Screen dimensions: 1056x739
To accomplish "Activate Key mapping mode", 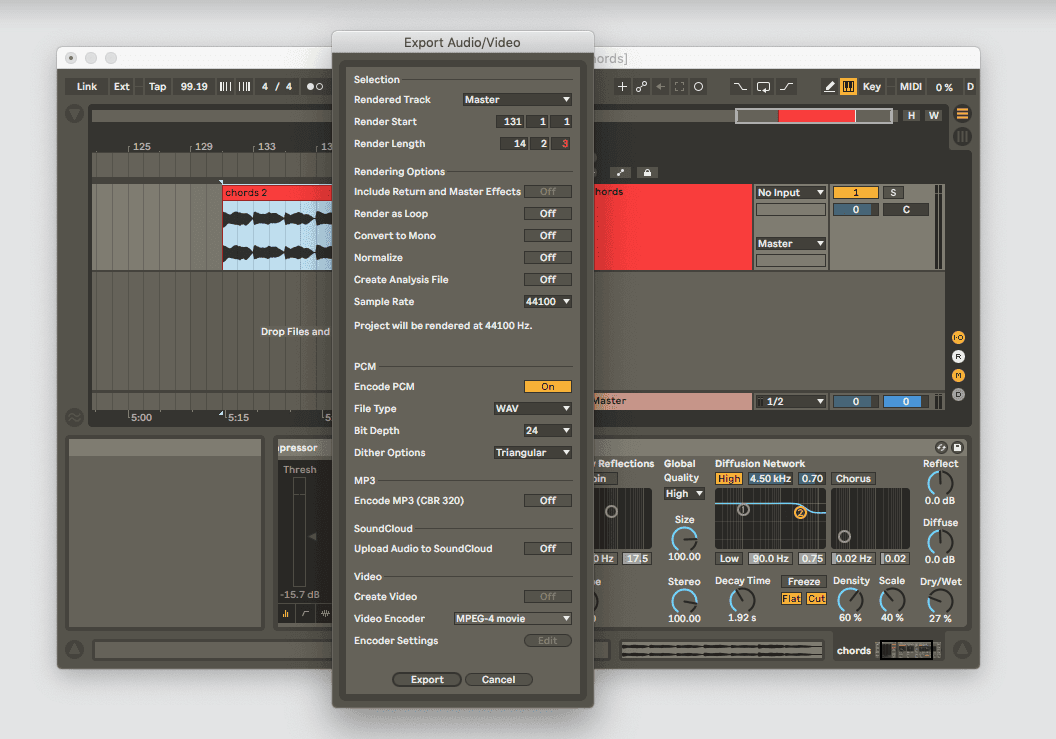I will [872, 87].
